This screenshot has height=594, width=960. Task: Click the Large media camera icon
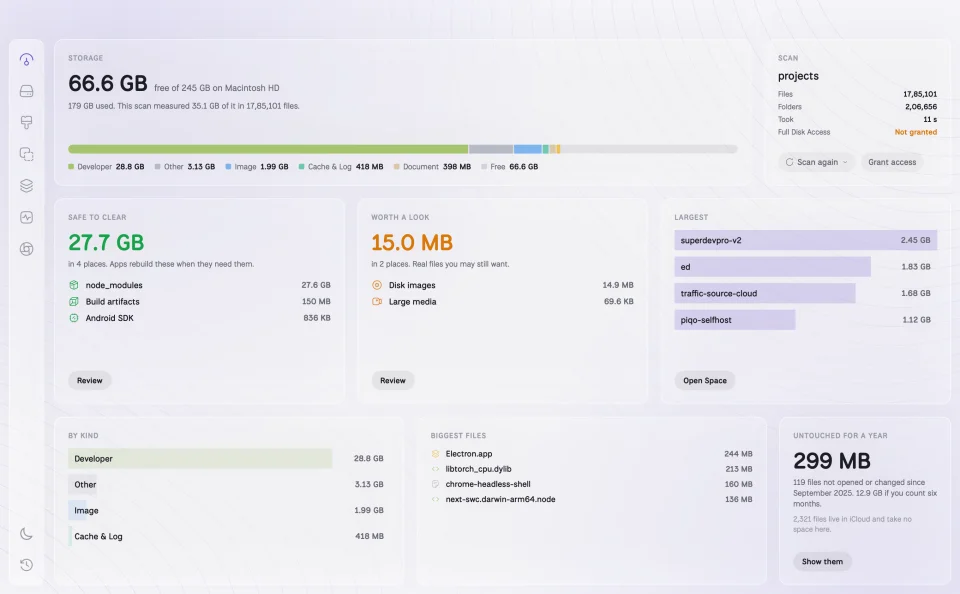coord(377,301)
